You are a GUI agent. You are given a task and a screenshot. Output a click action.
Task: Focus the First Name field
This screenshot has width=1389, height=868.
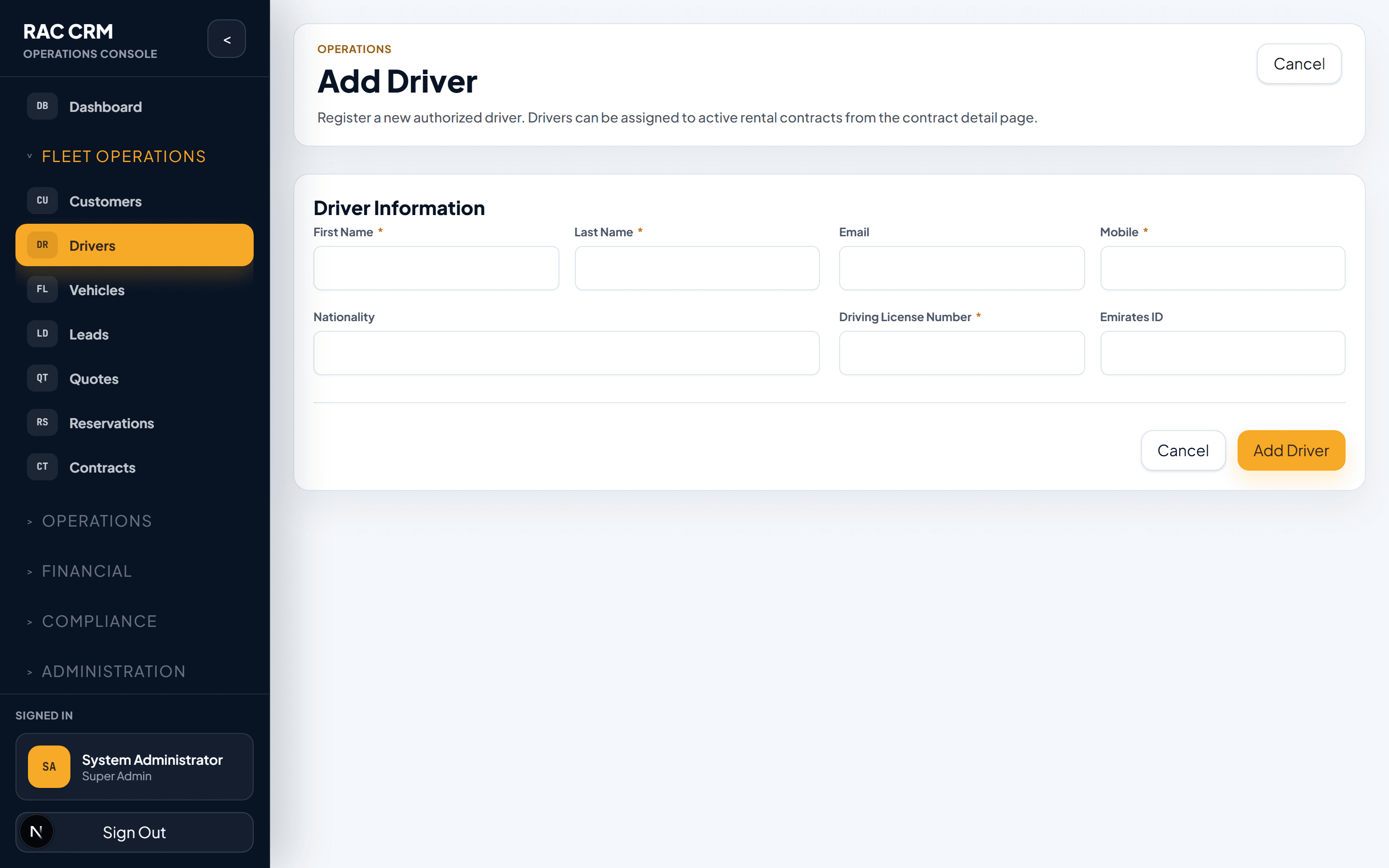(x=436, y=268)
